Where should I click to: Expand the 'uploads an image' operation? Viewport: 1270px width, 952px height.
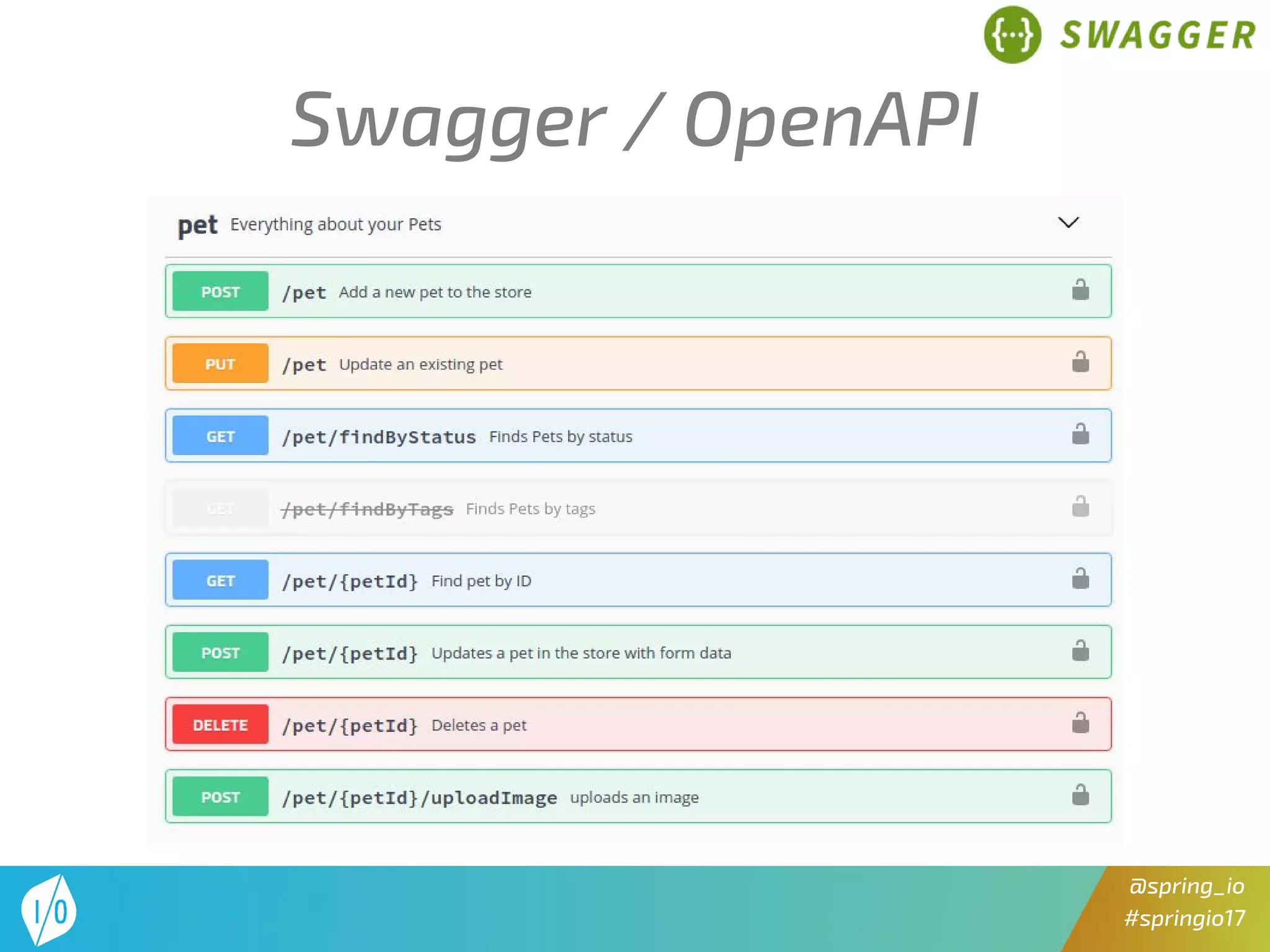click(x=638, y=796)
